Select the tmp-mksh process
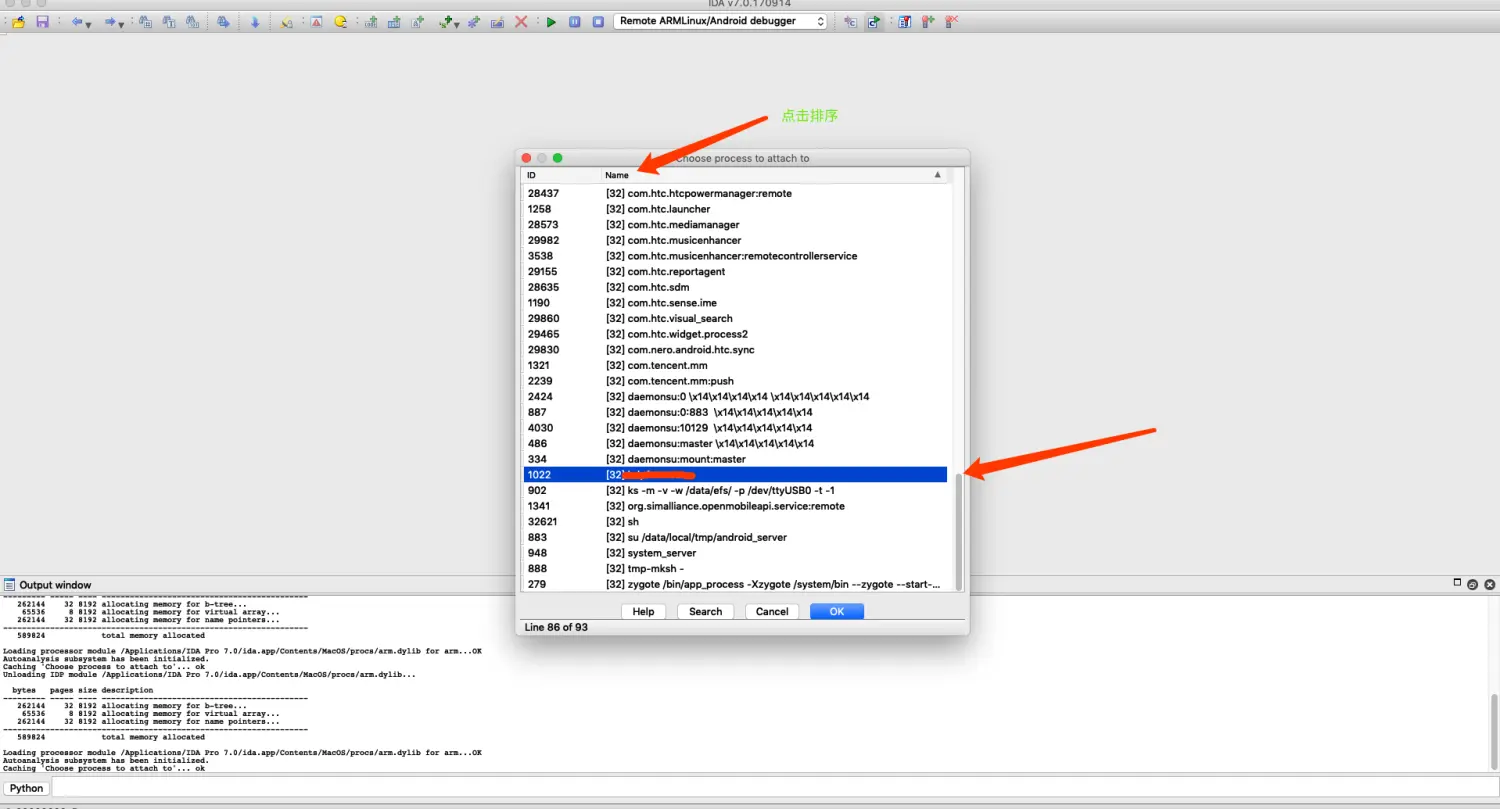 coord(735,569)
